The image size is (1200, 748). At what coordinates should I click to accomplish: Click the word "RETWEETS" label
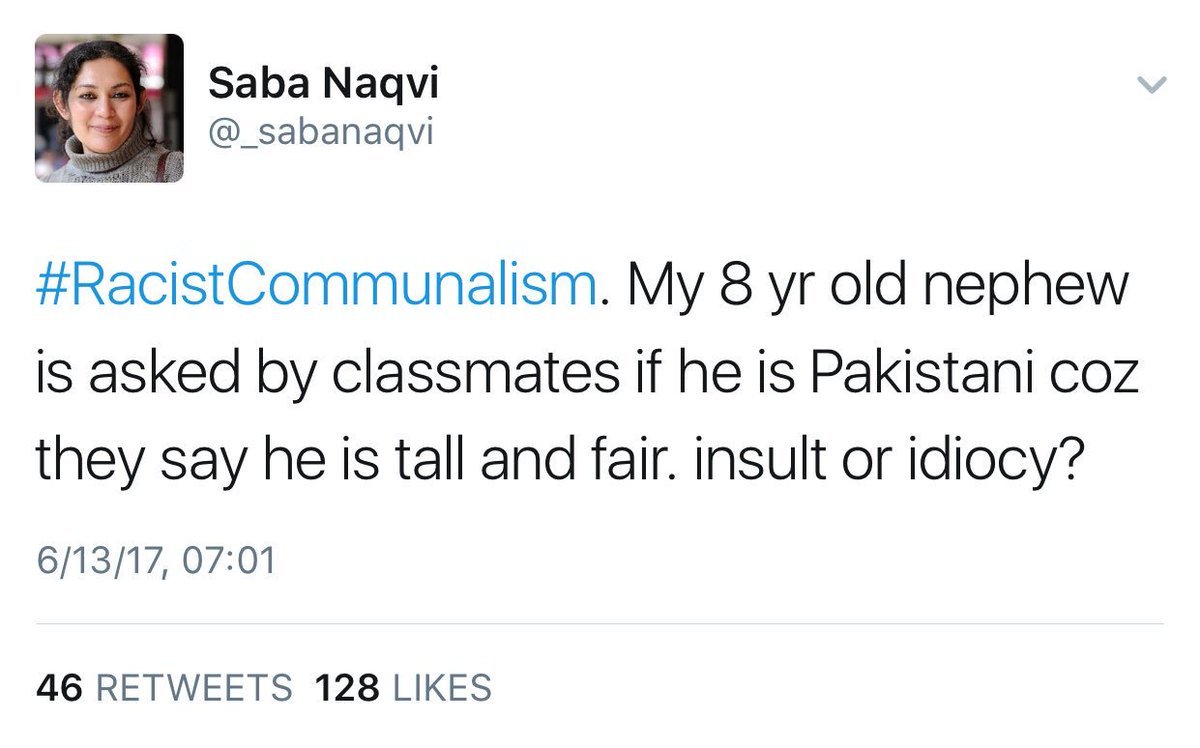[192, 688]
